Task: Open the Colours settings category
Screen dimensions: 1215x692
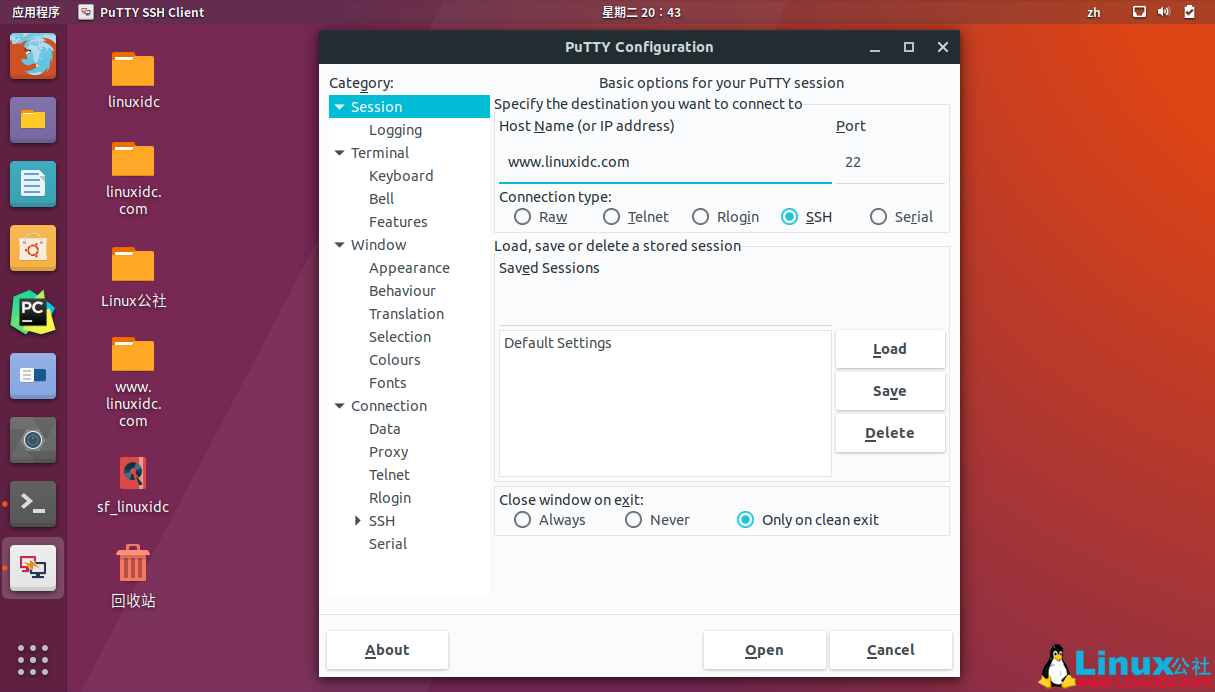Action: [x=394, y=360]
